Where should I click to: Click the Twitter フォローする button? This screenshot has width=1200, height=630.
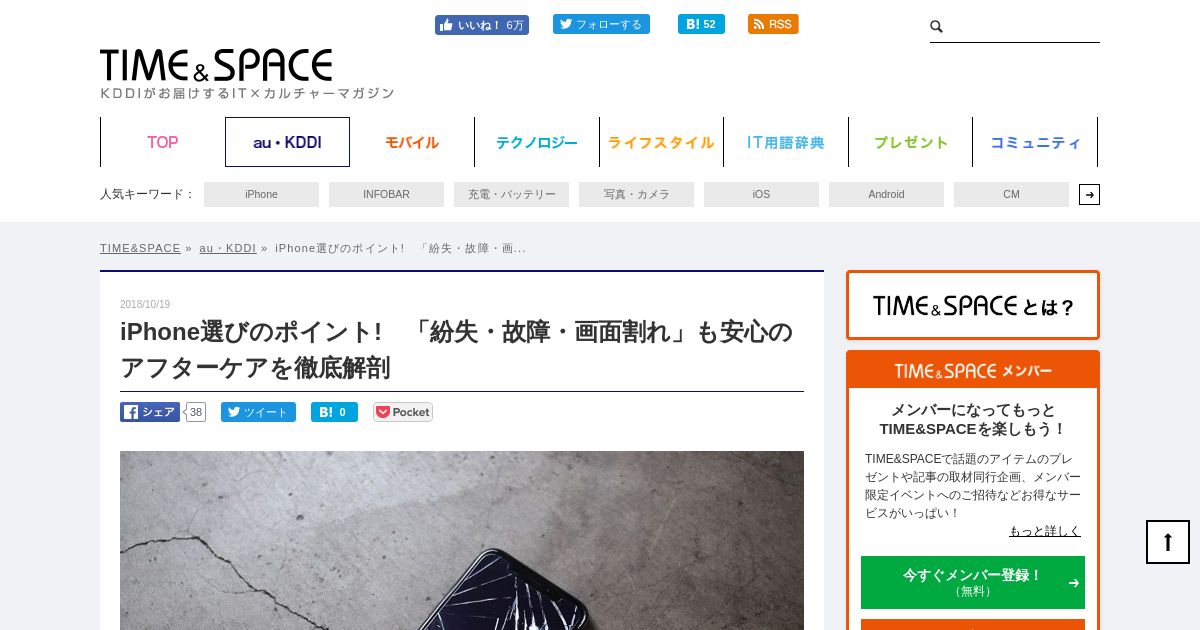(x=601, y=24)
